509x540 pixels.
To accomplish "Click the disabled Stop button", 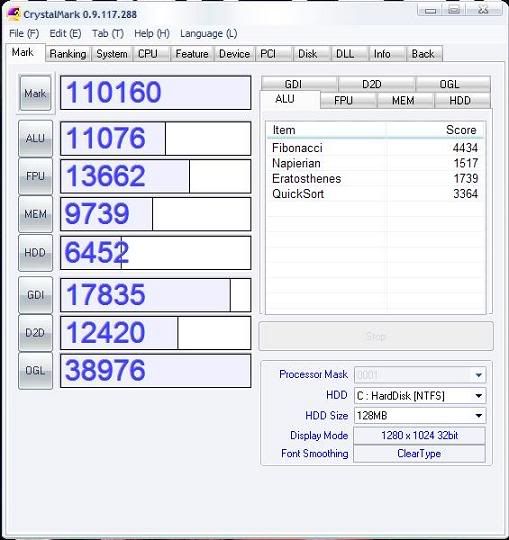I will tap(376, 336).
